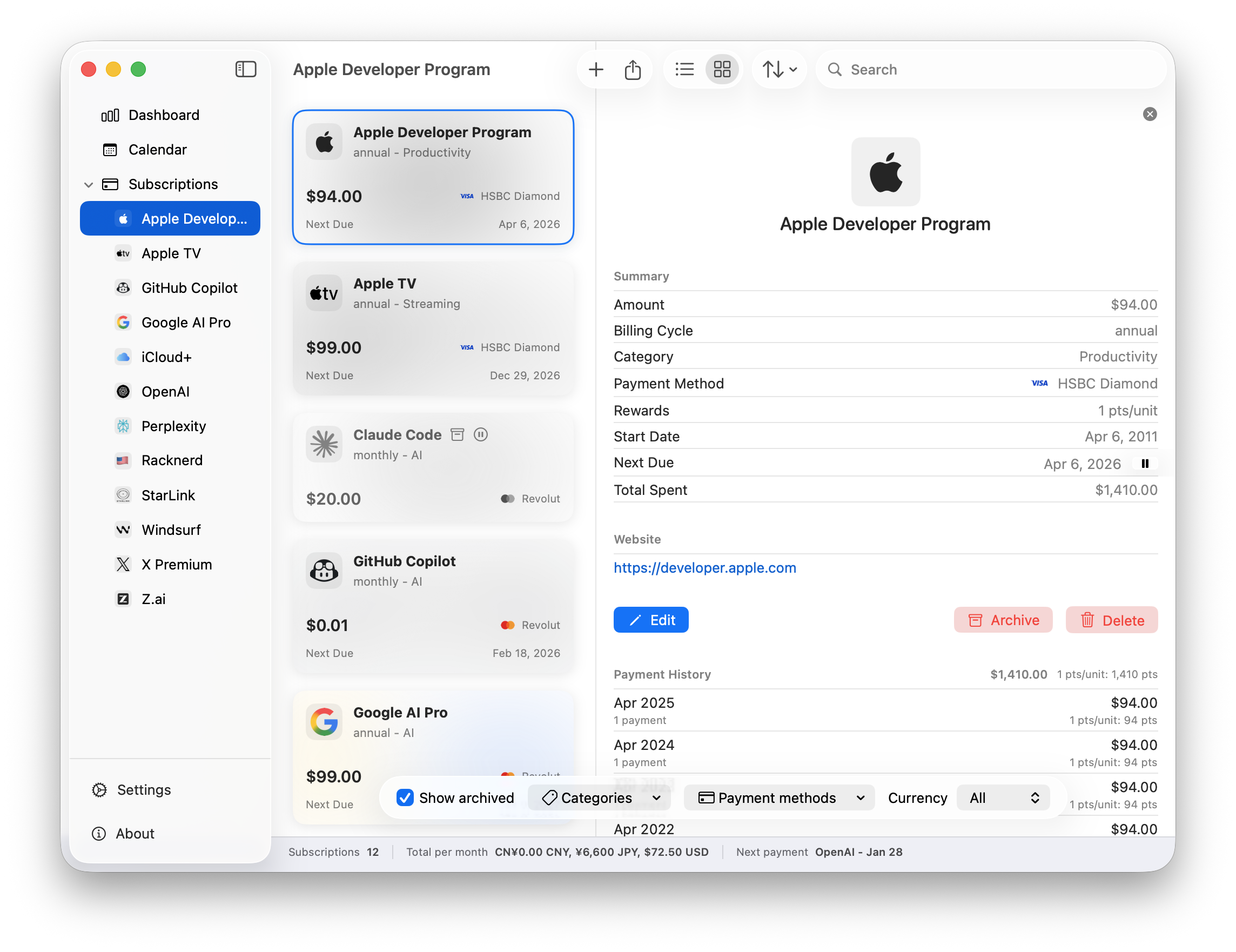Image resolution: width=1236 pixels, height=952 pixels.
Task: Open the Currency All selector
Action: (x=1003, y=797)
